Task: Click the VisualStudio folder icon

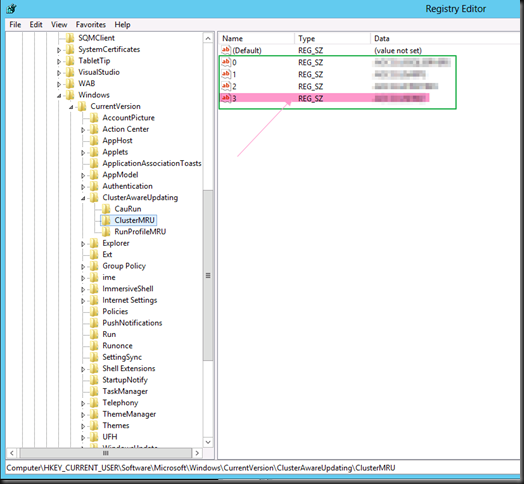Action: pyautogui.click(x=70, y=72)
